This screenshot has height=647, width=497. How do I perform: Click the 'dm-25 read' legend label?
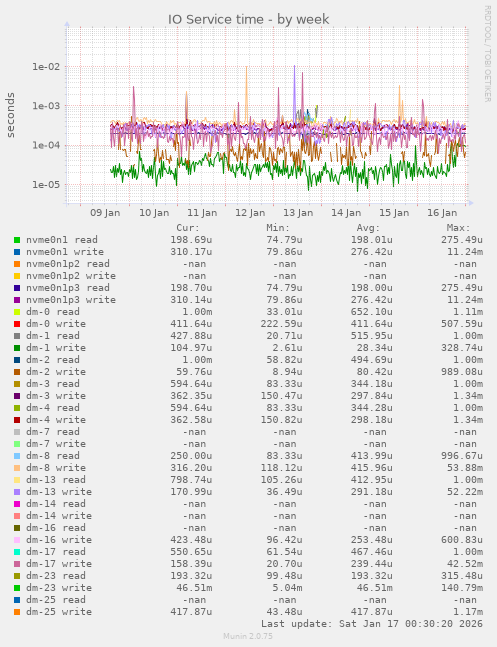(x=56, y=600)
